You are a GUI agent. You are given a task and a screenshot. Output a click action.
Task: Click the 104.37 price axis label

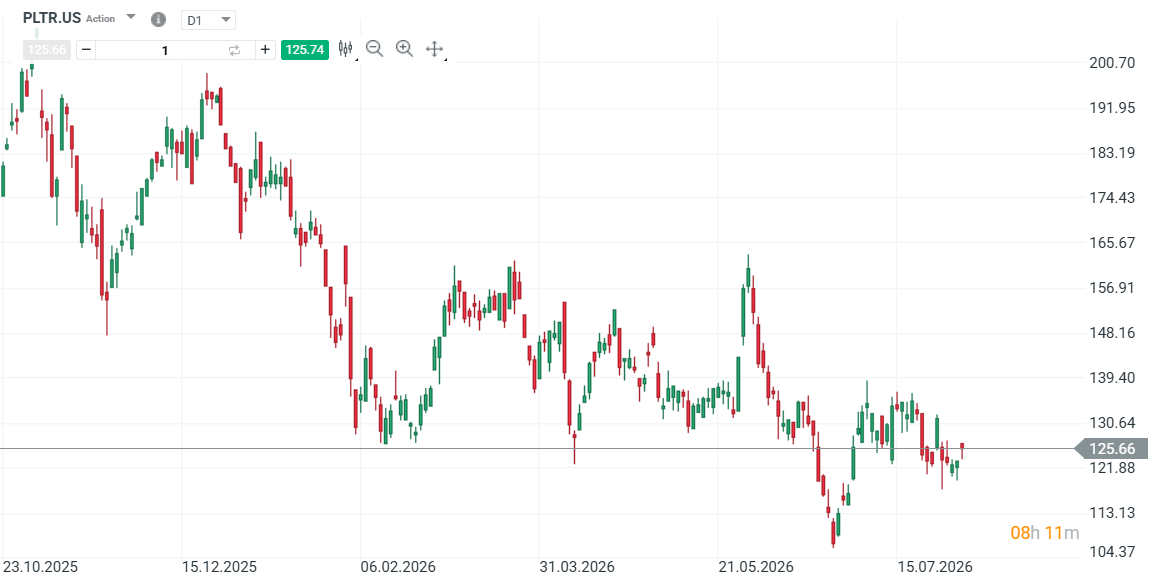pos(1112,551)
